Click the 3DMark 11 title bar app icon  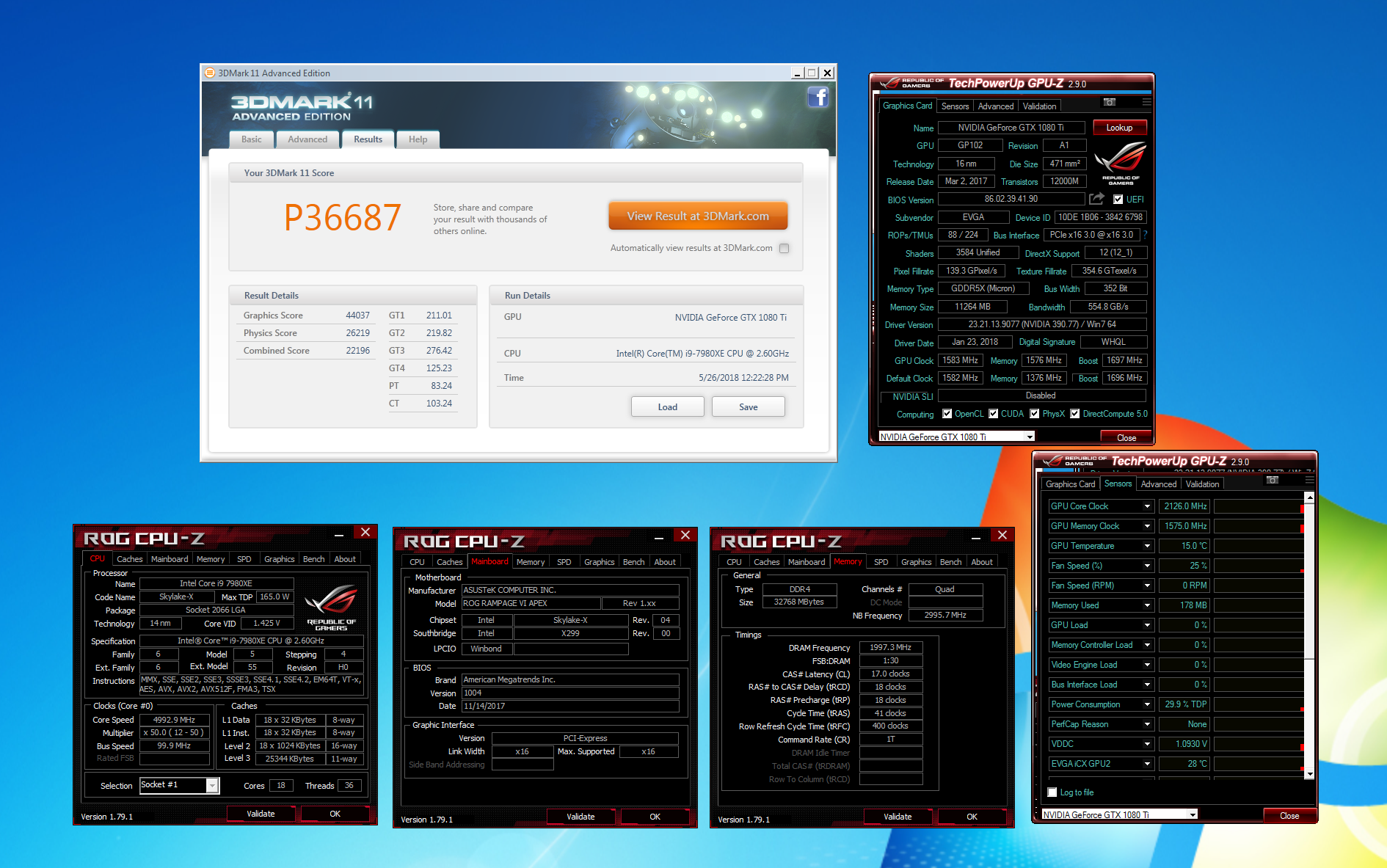click(210, 73)
